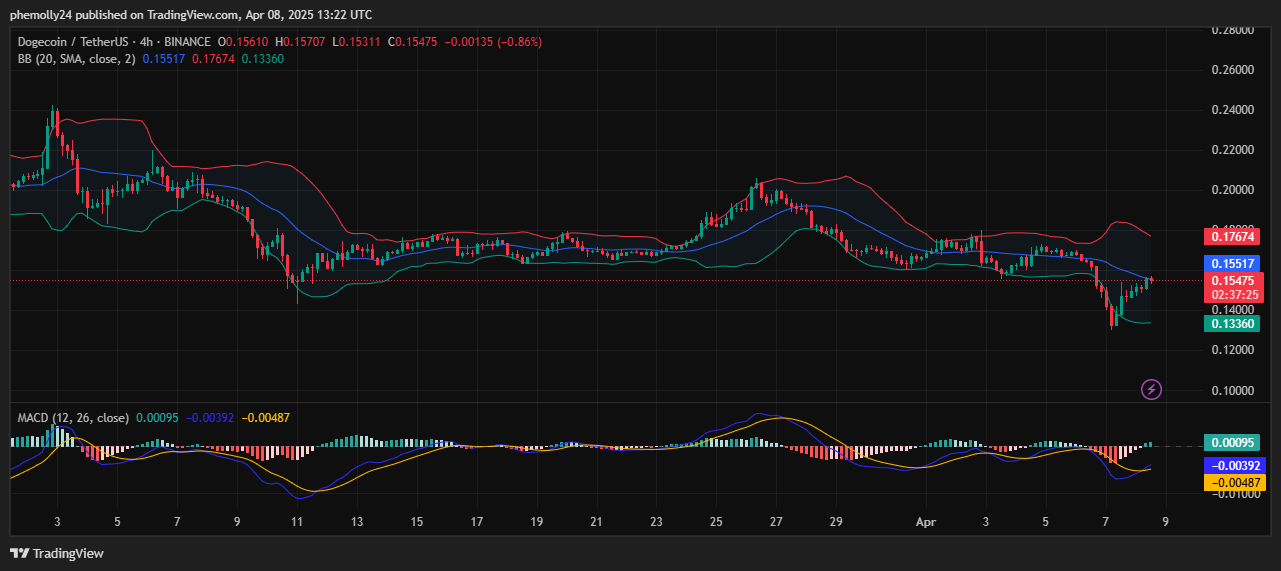Click the green 0.00095 MACD histogram label
Viewport: 1281px width, 571px height.
[x=1230, y=443]
